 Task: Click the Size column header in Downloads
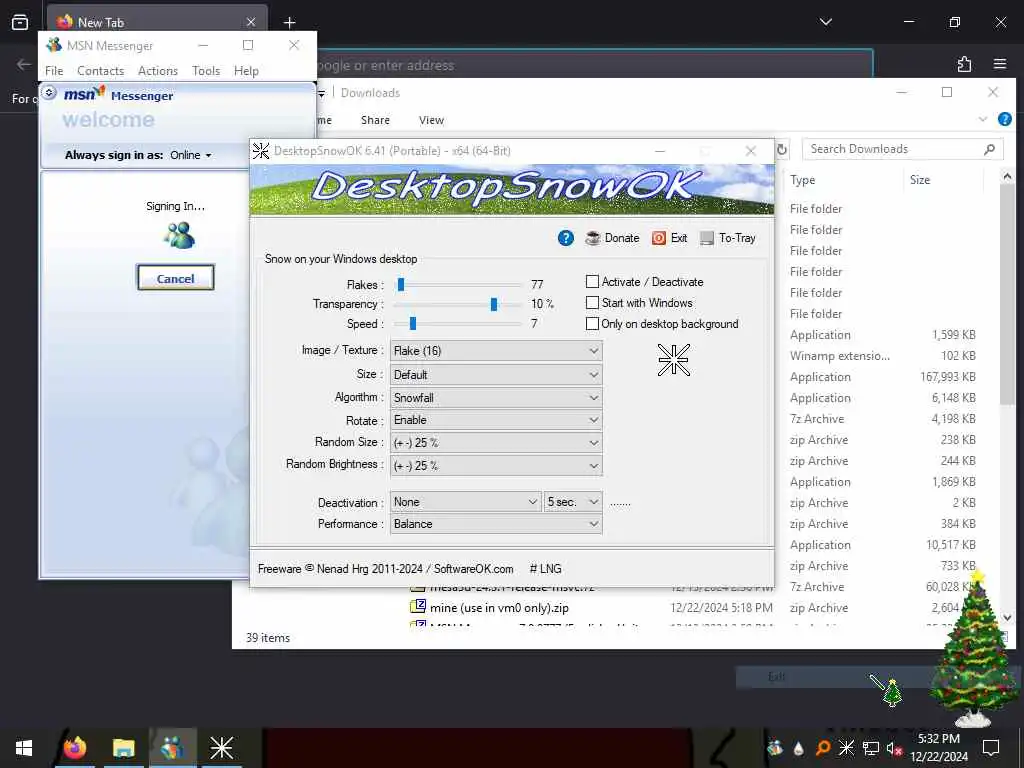(920, 180)
